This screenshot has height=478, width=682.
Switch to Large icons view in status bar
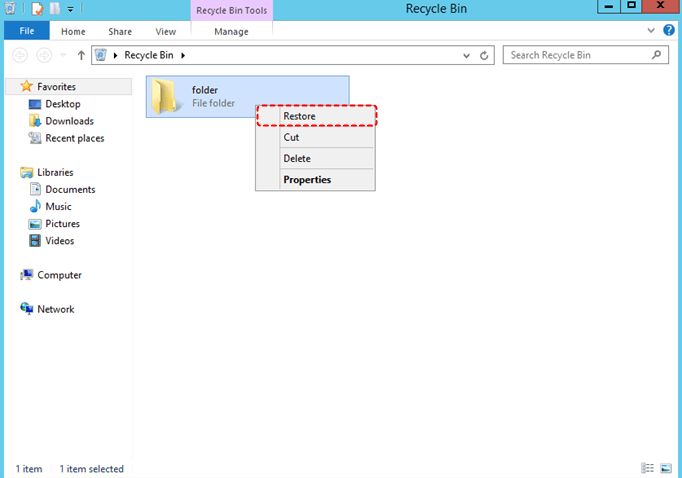click(666, 468)
